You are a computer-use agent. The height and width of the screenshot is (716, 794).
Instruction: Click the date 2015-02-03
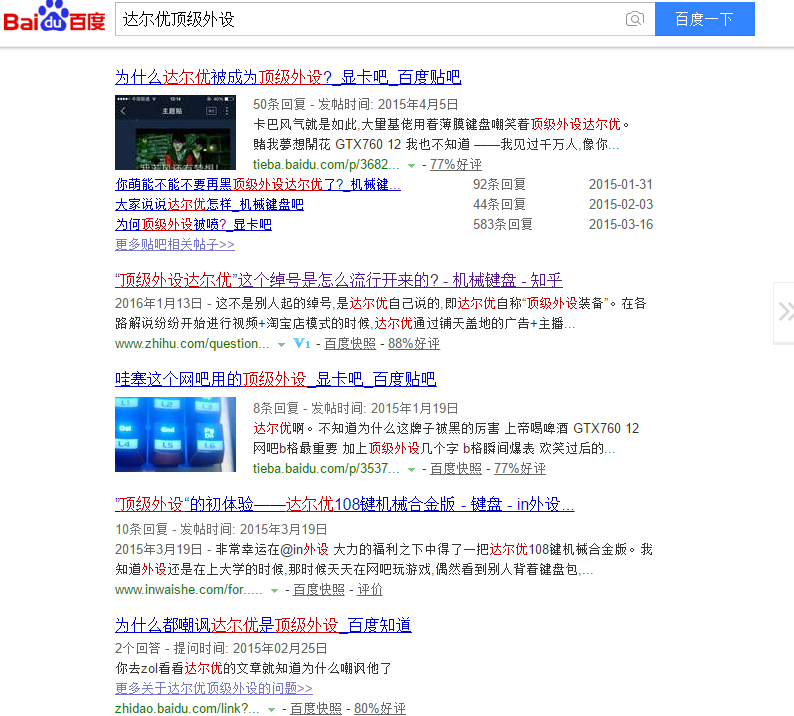[x=621, y=205]
